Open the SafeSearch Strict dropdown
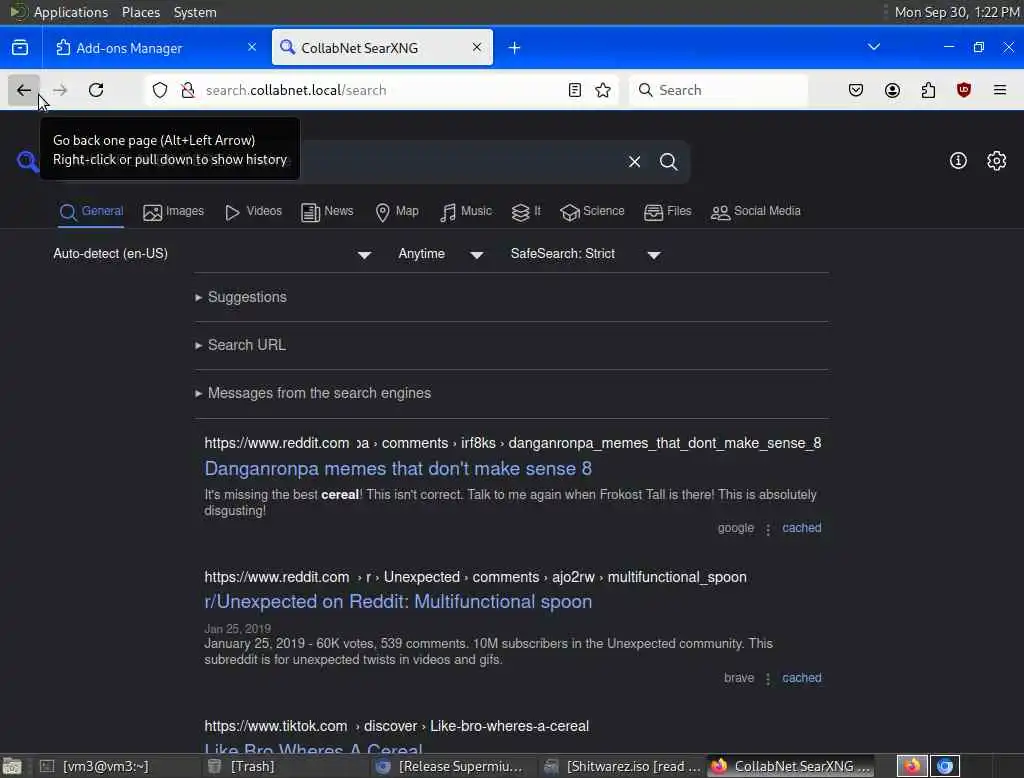Image resolution: width=1024 pixels, height=778 pixels. coord(586,254)
